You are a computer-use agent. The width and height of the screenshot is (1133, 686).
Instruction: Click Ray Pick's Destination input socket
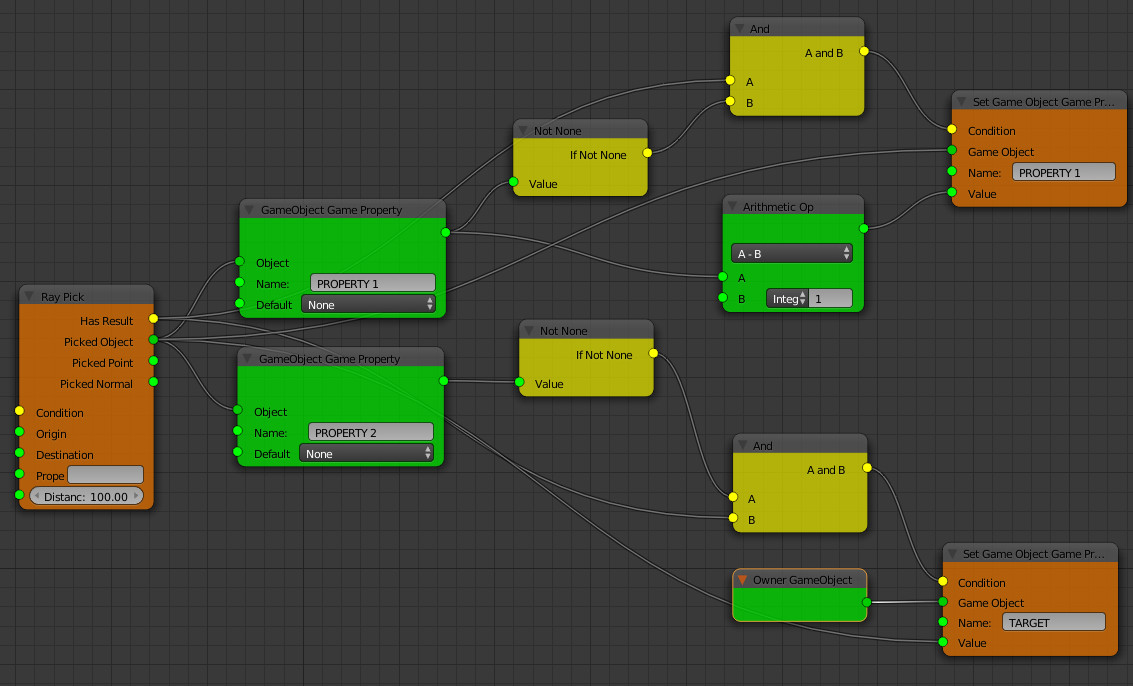coord(19,454)
